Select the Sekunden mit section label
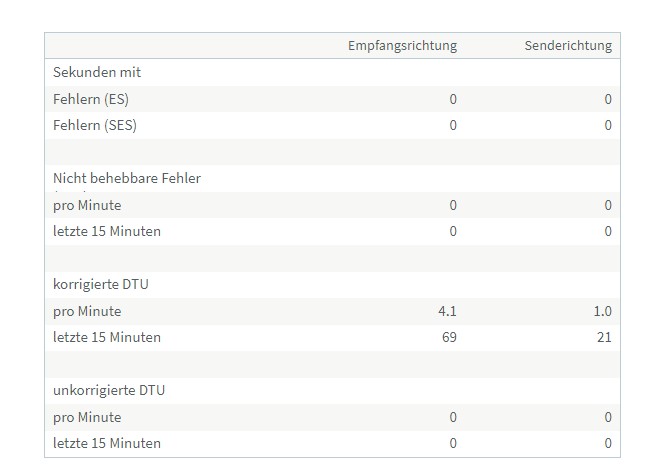646x470 pixels. [97, 72]
